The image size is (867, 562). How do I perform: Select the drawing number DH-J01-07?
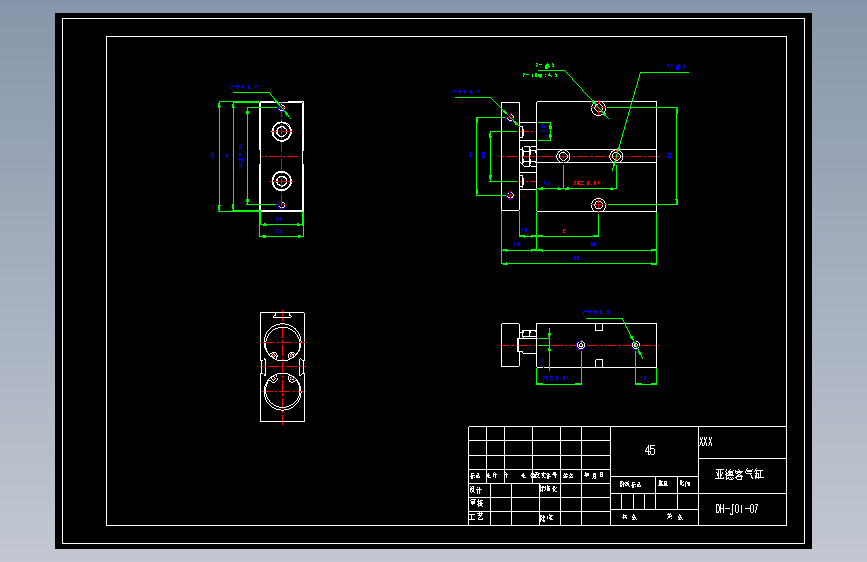[737, 509]
